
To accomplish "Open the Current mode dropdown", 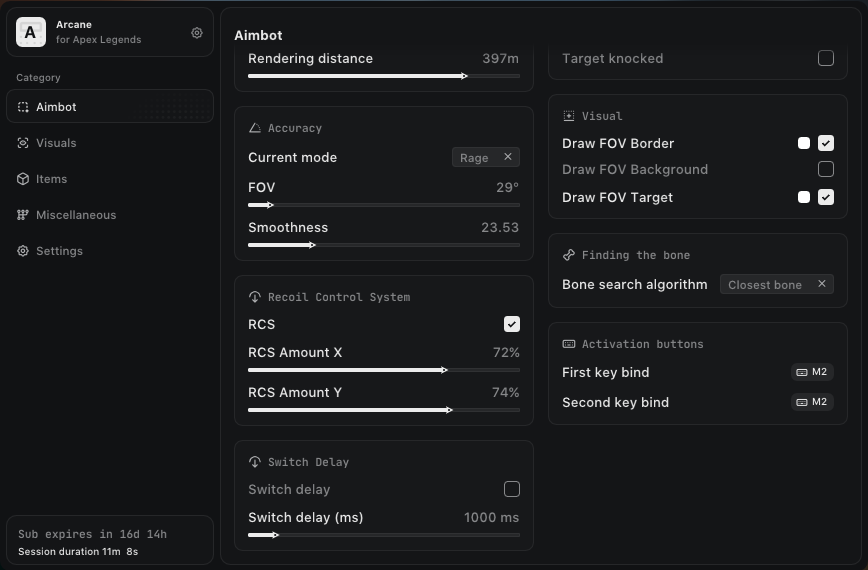I will [x=475, y=157].
